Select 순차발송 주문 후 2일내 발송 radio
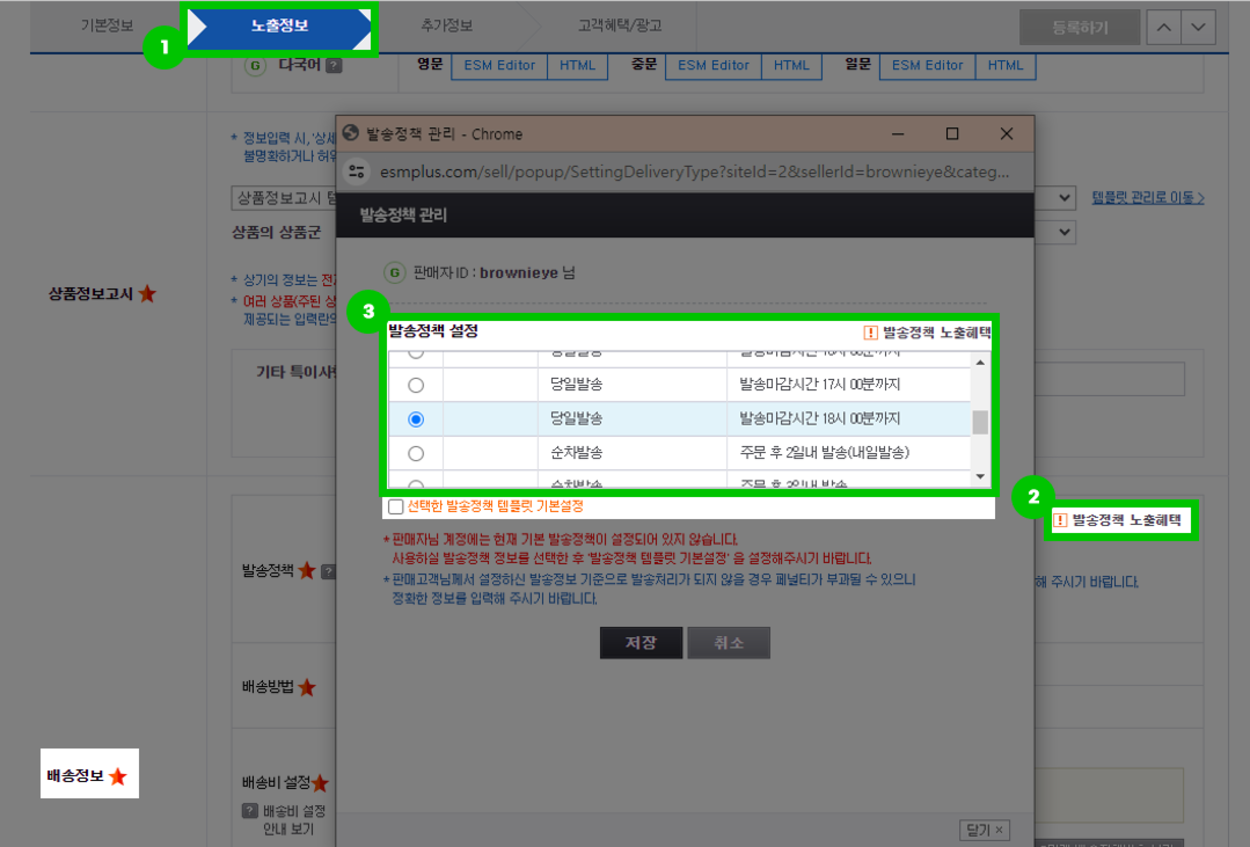Image resolution: width=1250 pixels, height=847 pixels. click(416, 453)
